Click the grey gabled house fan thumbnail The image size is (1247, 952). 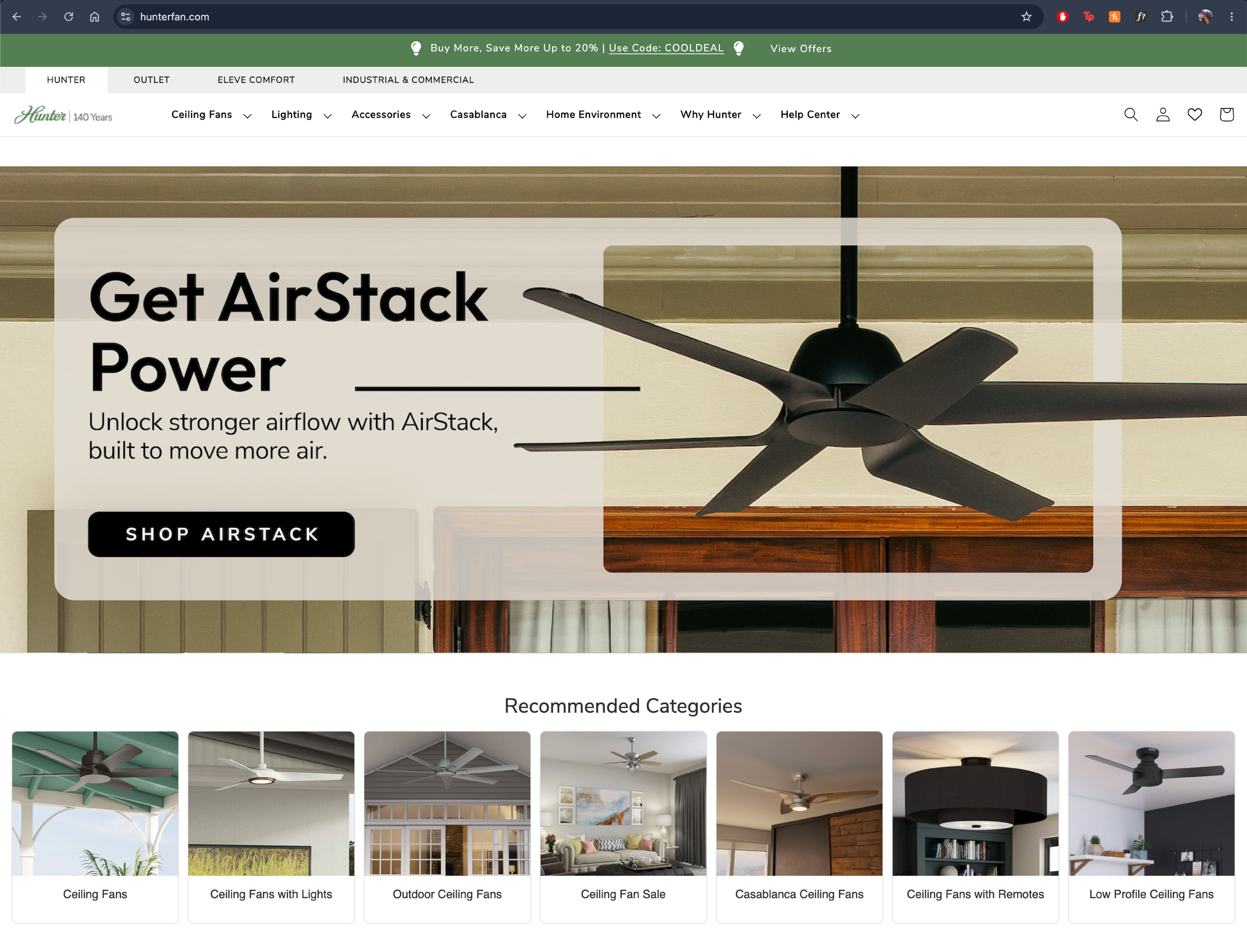coord(447,803)
